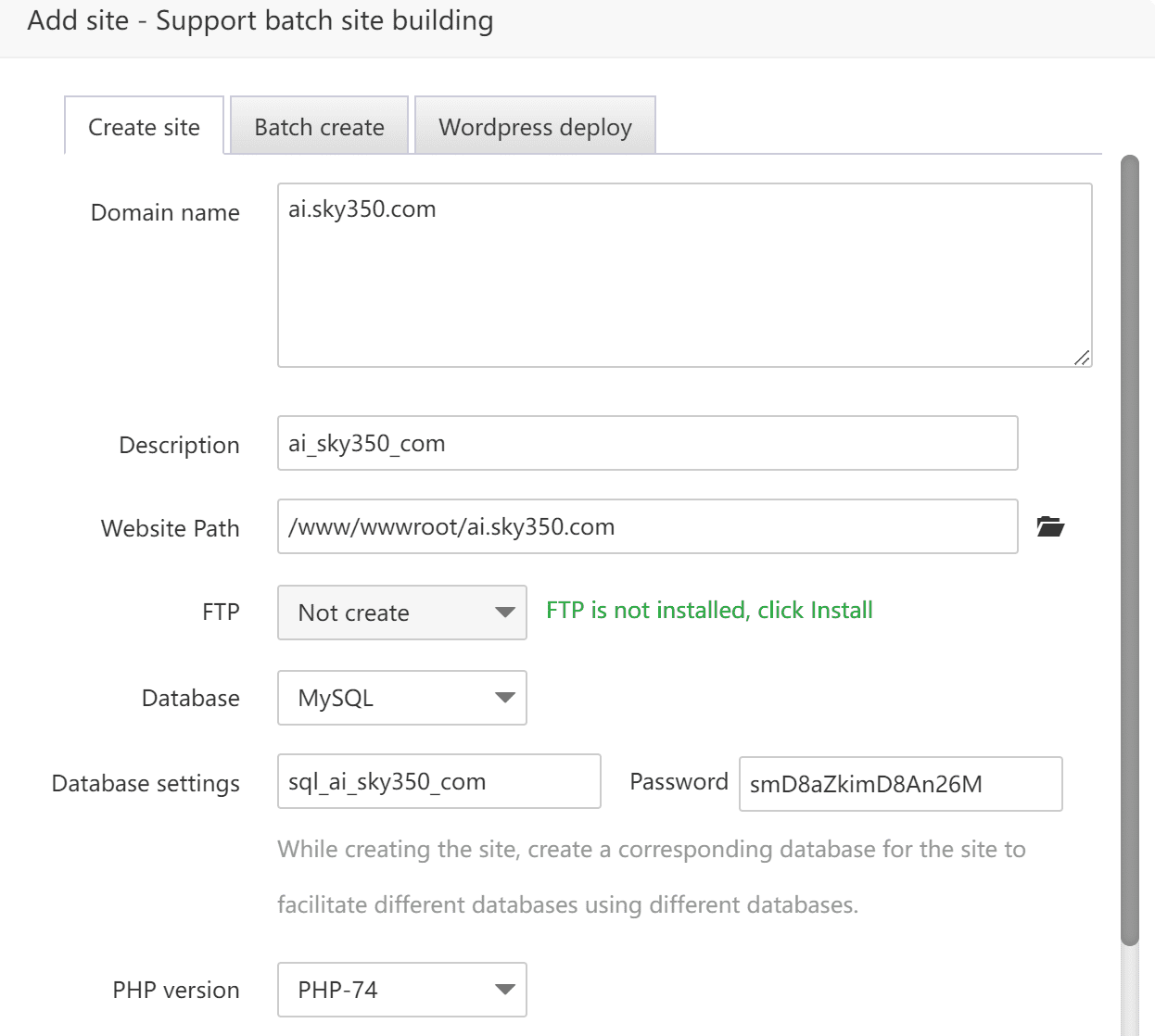Focus the Domain name text area

pyautogui.click(x=684, y=275)
